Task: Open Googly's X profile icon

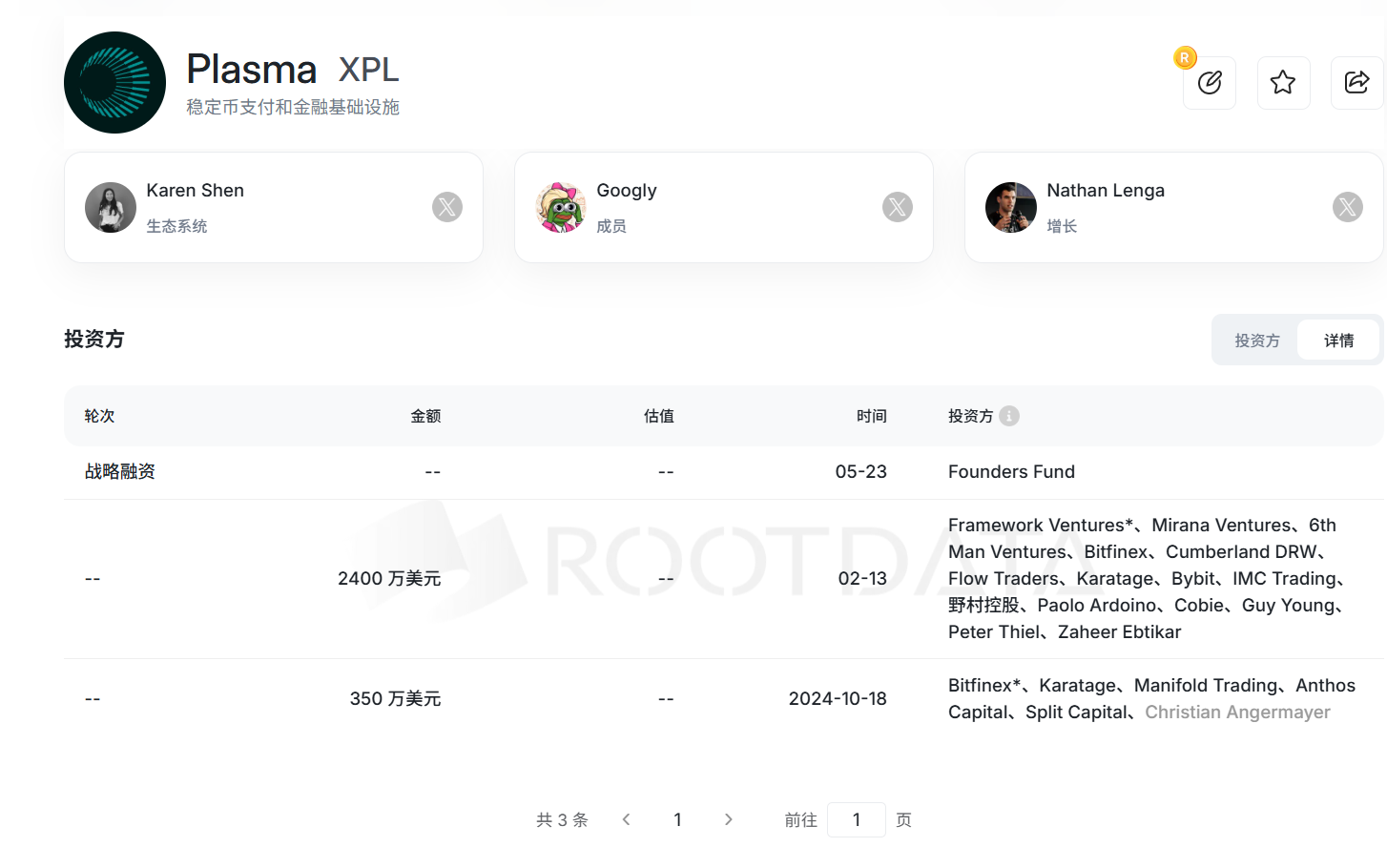Action: [x=898, y=207]
